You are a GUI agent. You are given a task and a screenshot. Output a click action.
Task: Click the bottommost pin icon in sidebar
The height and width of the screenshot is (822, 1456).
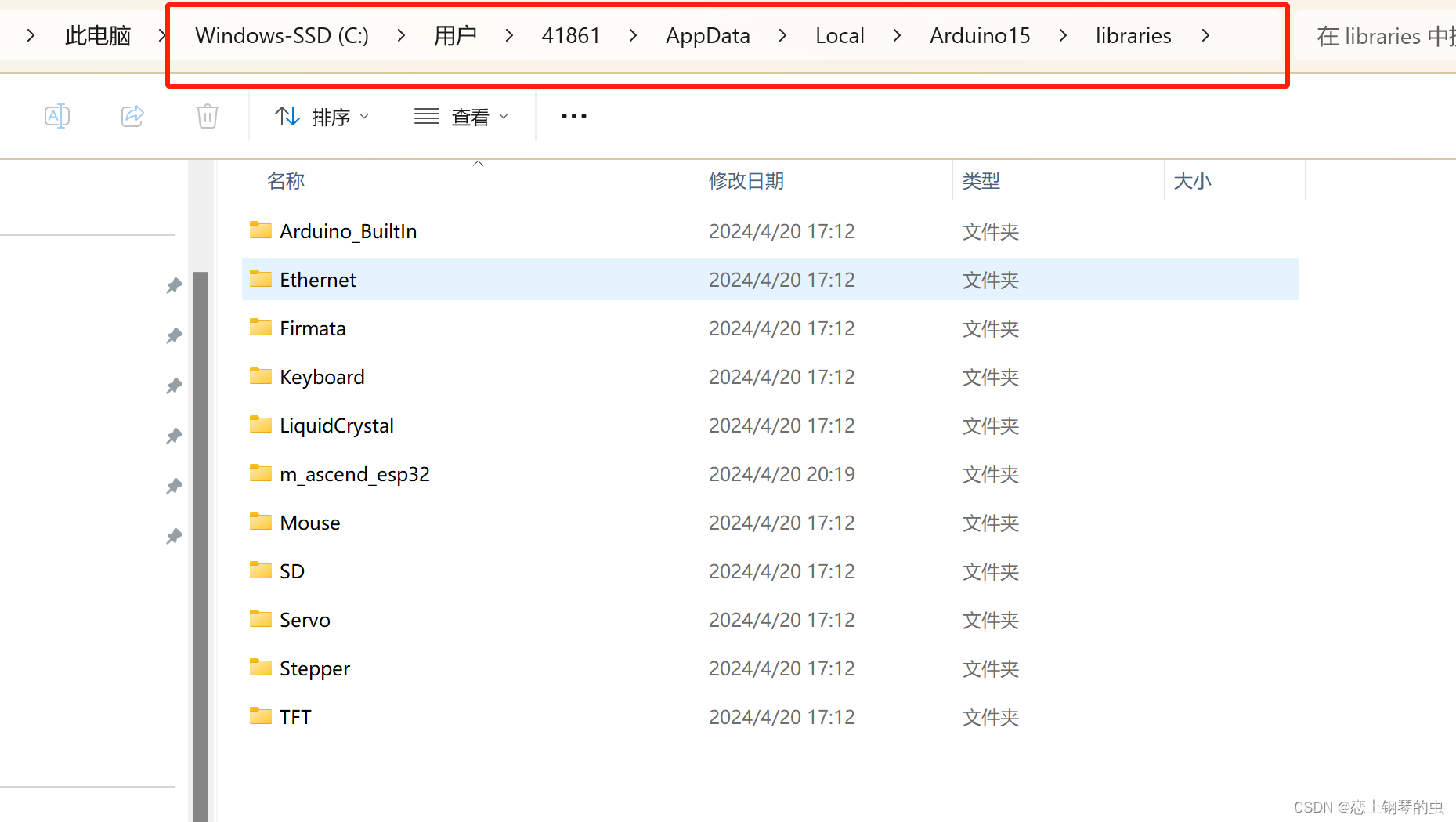coord(174,537)
